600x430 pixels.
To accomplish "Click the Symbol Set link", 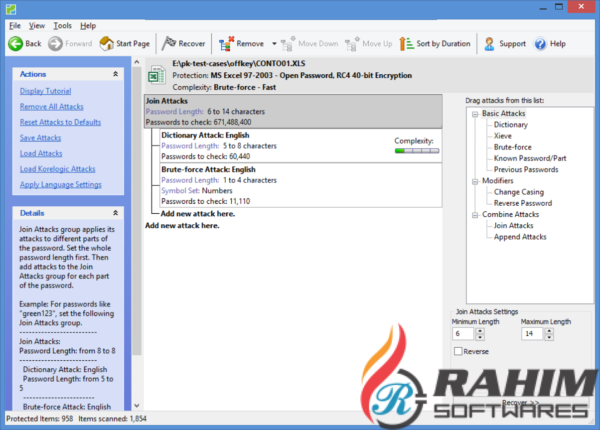I will (x=180, y=191).
